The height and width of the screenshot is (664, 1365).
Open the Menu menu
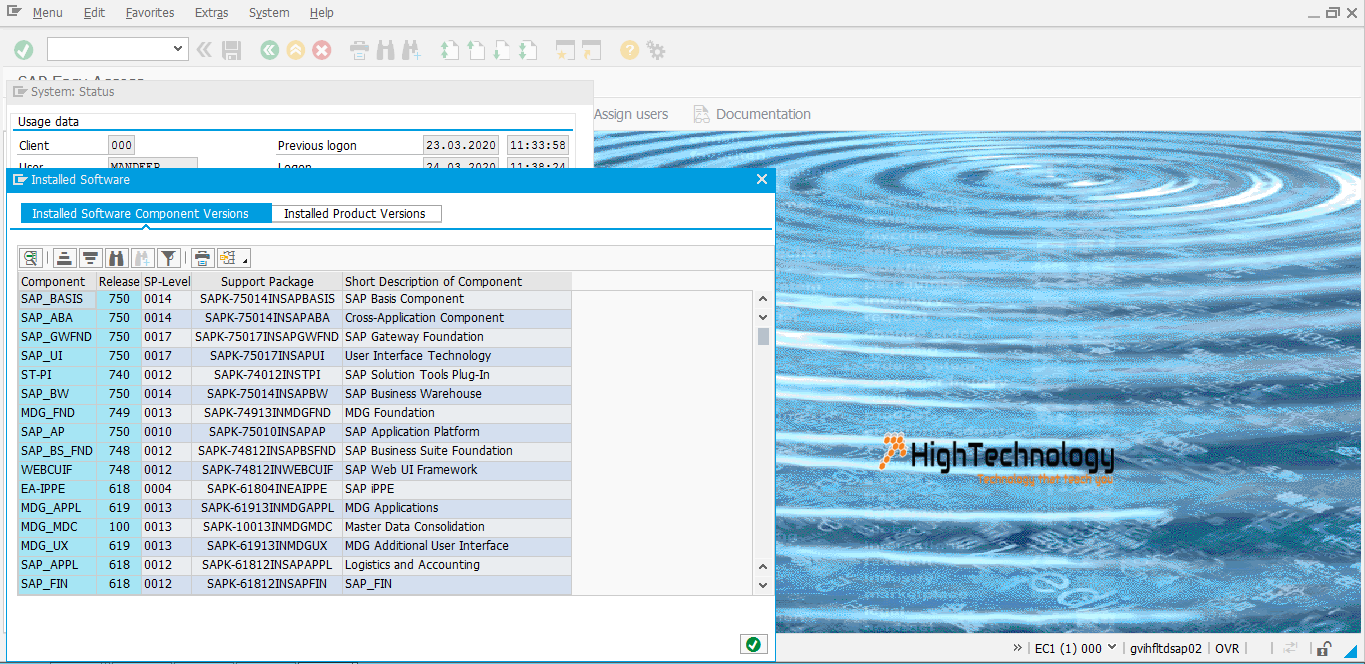pos(47,13)
